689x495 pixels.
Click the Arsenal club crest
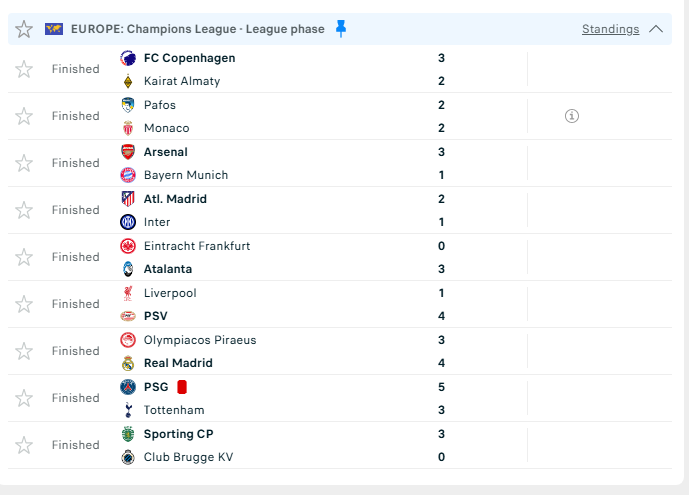click(x=127, y=152)
